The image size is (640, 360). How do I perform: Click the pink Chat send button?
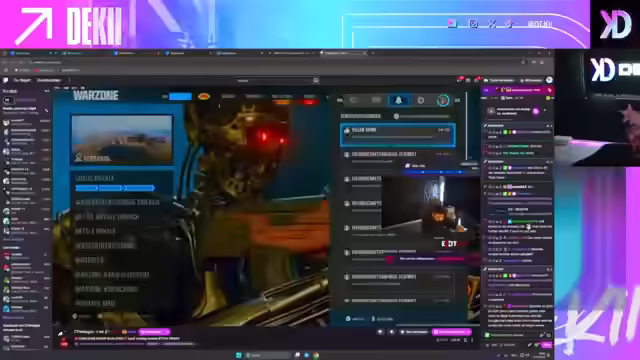547,345
